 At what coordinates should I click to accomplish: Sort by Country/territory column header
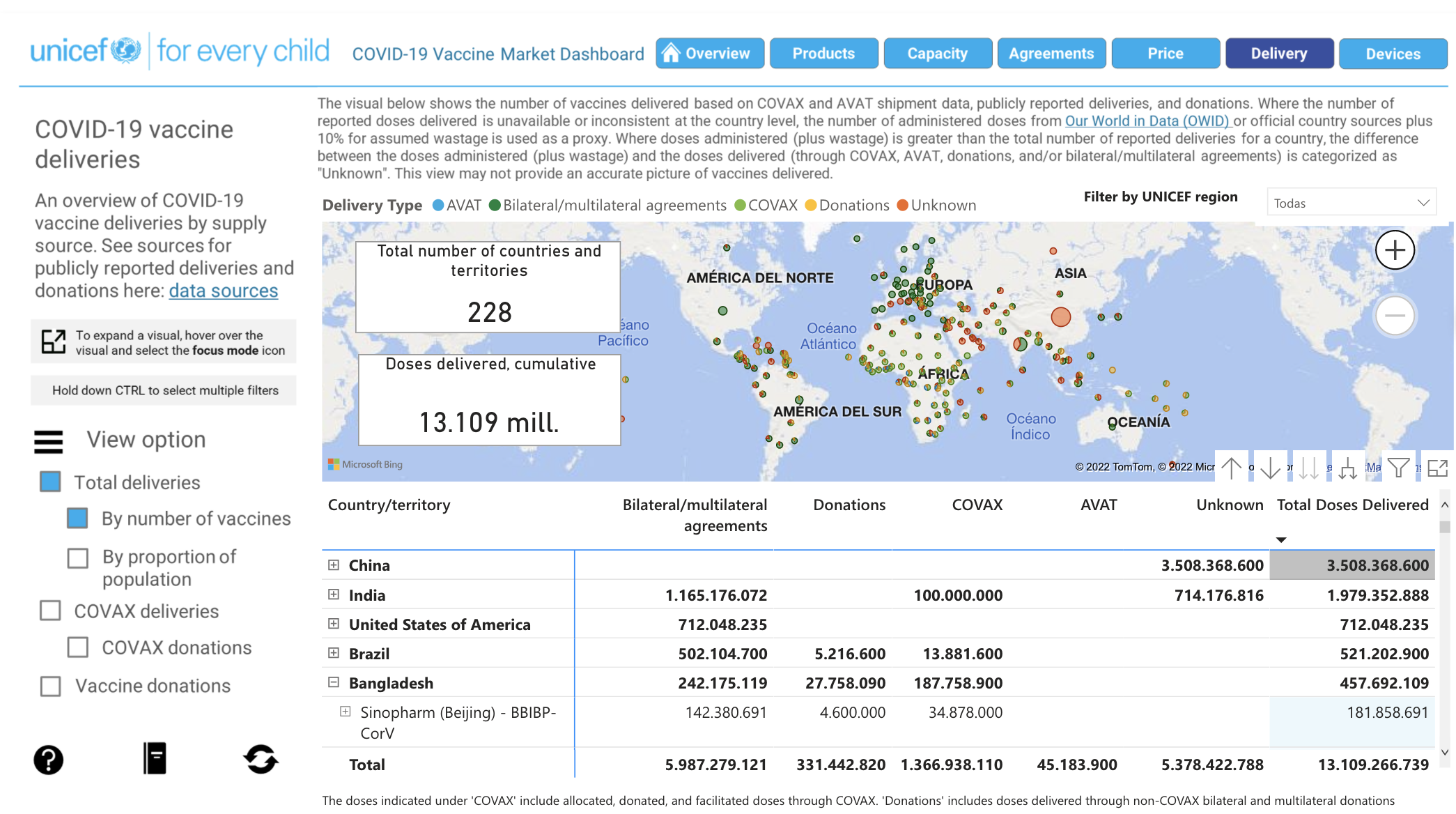pos(389,505)
